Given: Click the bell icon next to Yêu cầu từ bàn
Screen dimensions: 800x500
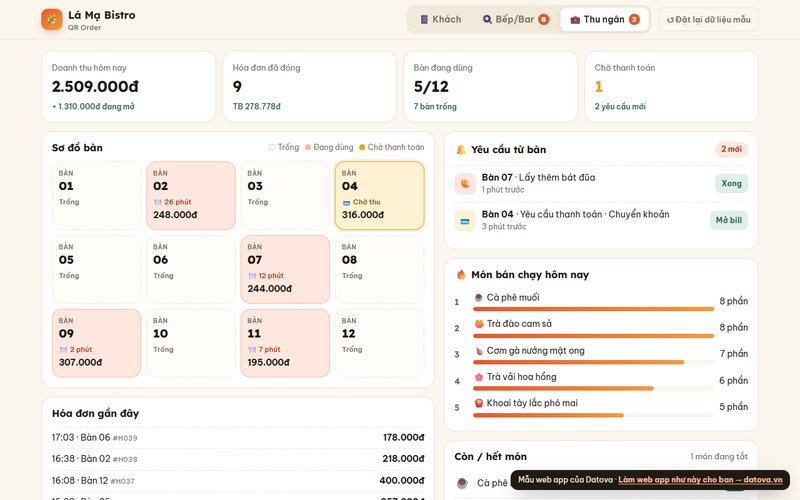Looking at the screenshot, I should [461, 149].
